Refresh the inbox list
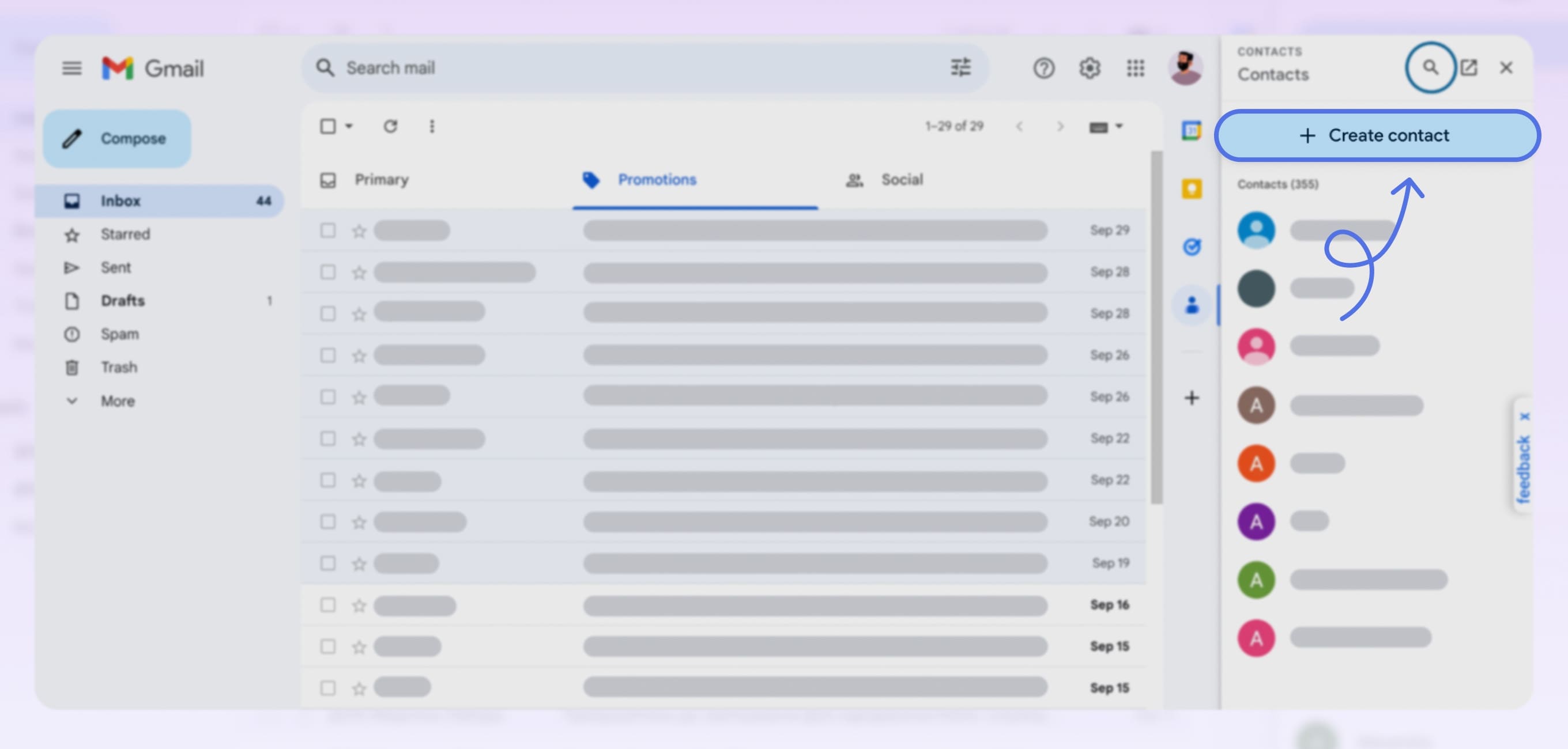The width and height of the screenshot is (1568, 749). (391, 127)
